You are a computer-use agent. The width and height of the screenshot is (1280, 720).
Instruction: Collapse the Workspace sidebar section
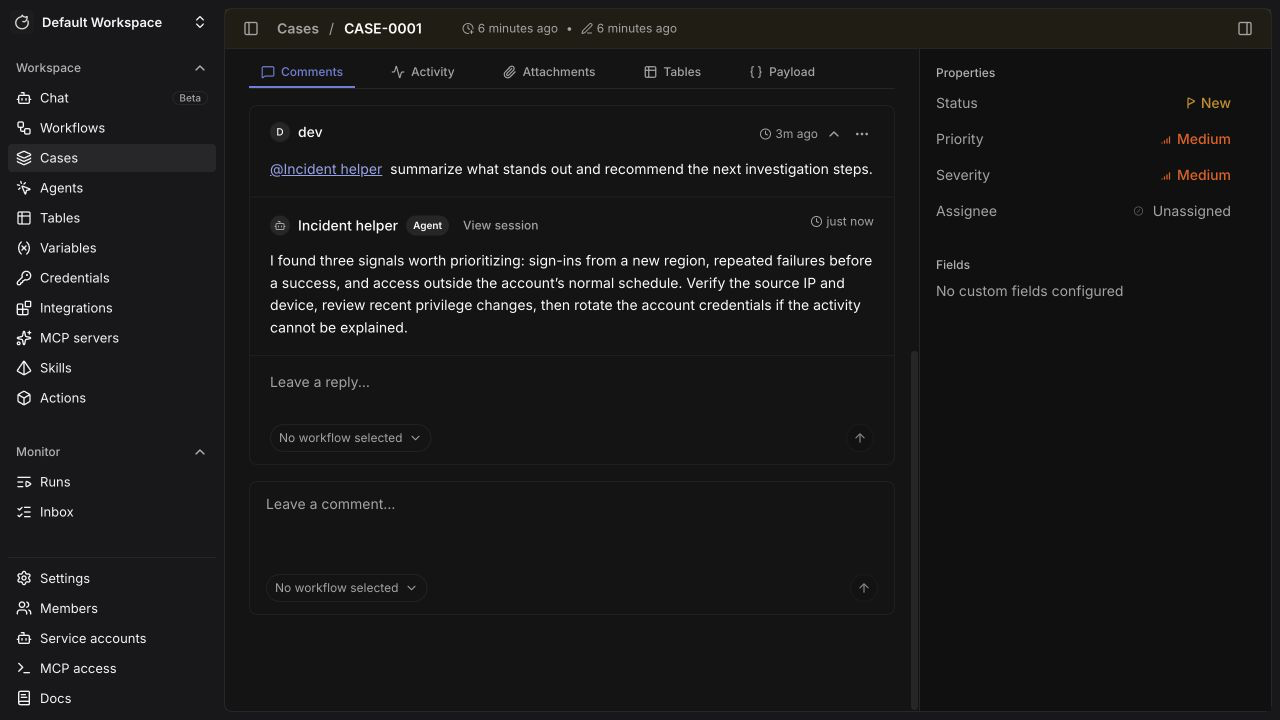[x=200, y=68]
